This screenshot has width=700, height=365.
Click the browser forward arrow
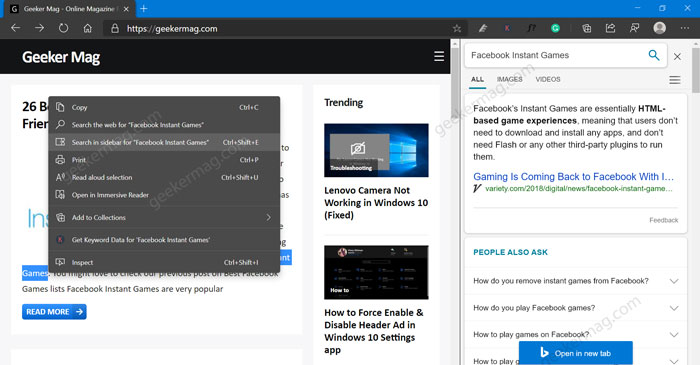40,28
